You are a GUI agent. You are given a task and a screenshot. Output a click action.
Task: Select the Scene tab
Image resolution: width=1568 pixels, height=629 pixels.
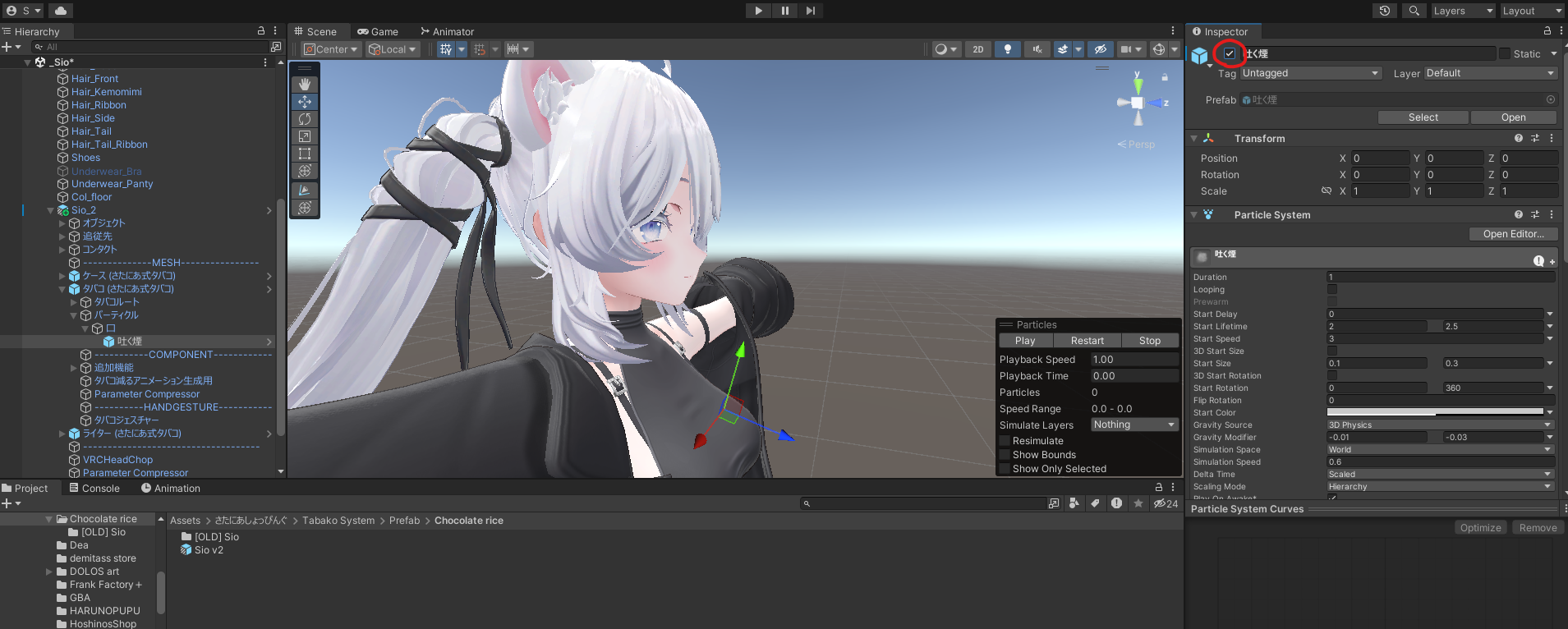click(x=316, y=31)
